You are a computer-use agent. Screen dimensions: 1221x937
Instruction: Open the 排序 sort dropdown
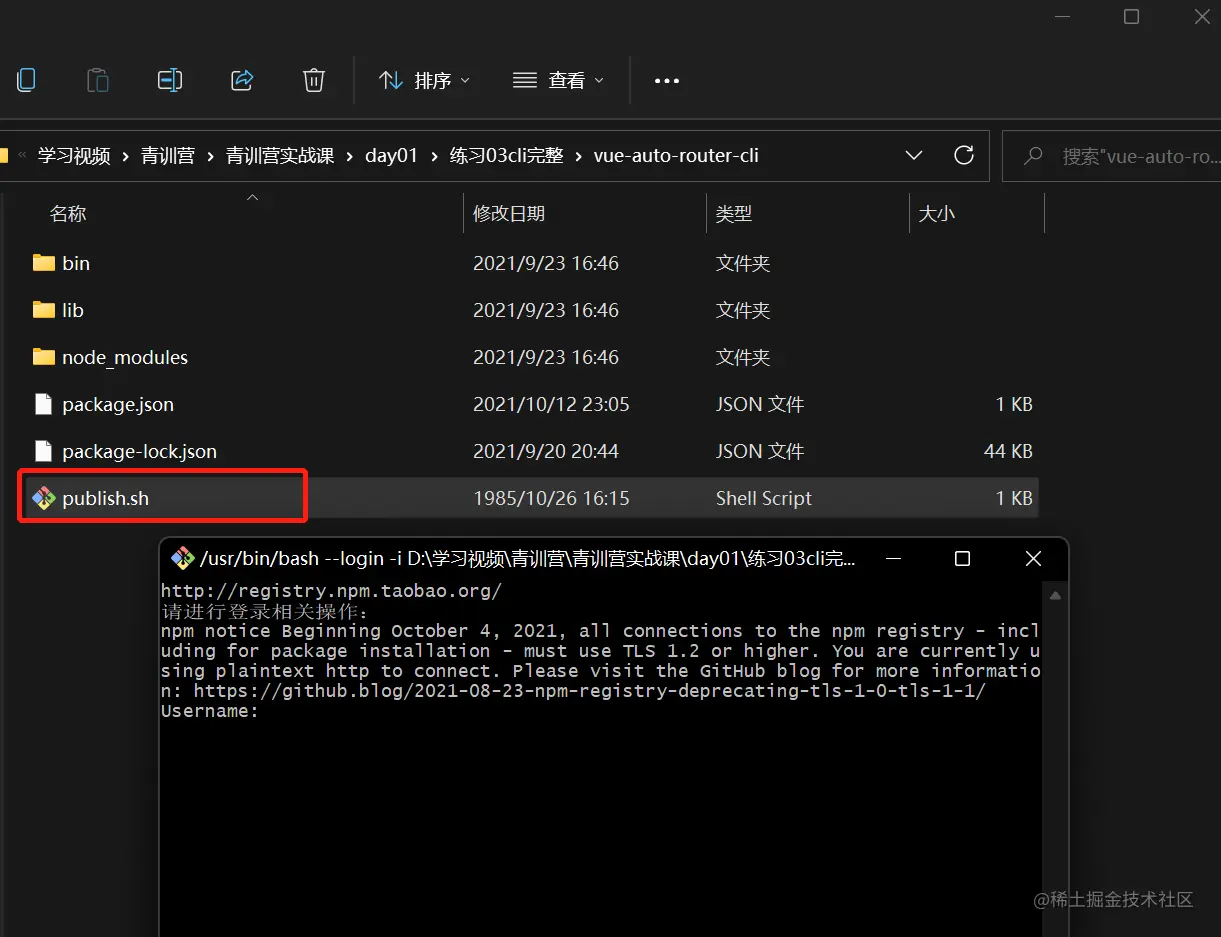coord(424,80)
